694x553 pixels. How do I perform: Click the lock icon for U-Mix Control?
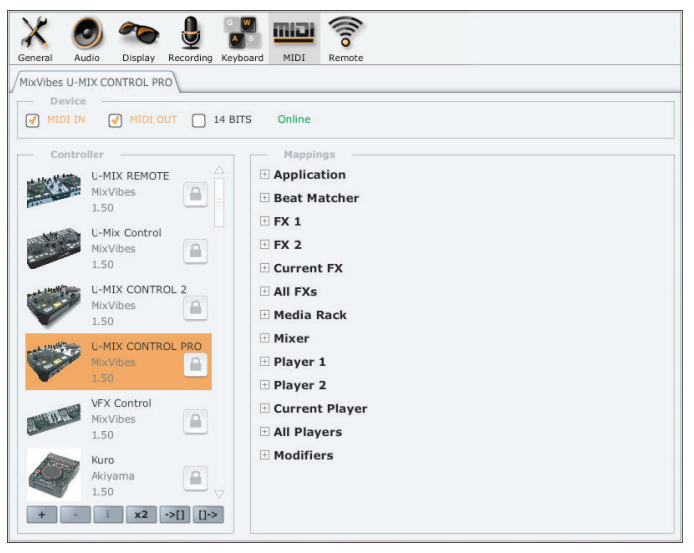click(x=196, y=251)
